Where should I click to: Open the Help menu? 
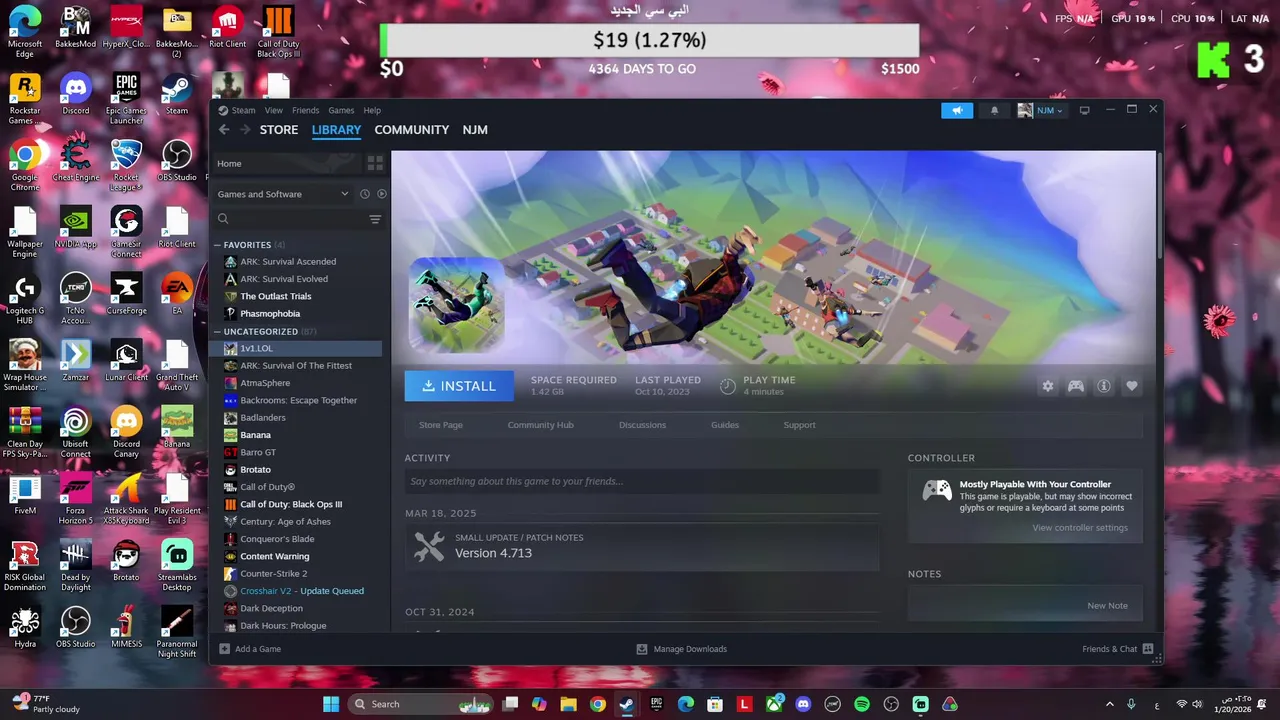click(372, 110)
